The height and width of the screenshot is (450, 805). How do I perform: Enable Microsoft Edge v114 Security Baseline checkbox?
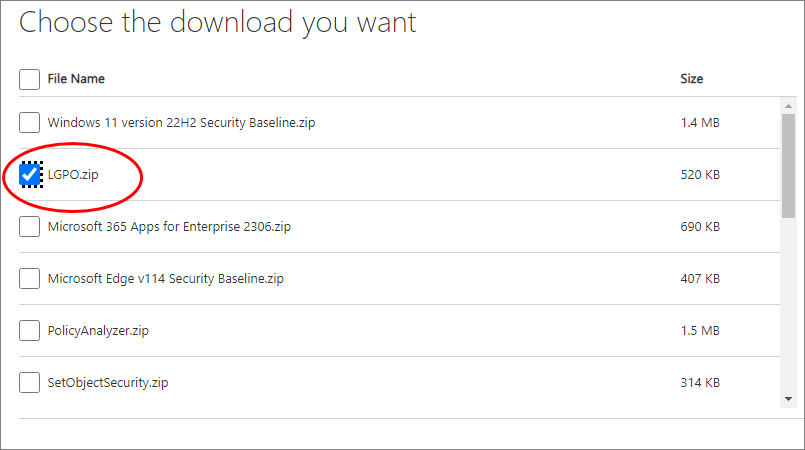29,279
